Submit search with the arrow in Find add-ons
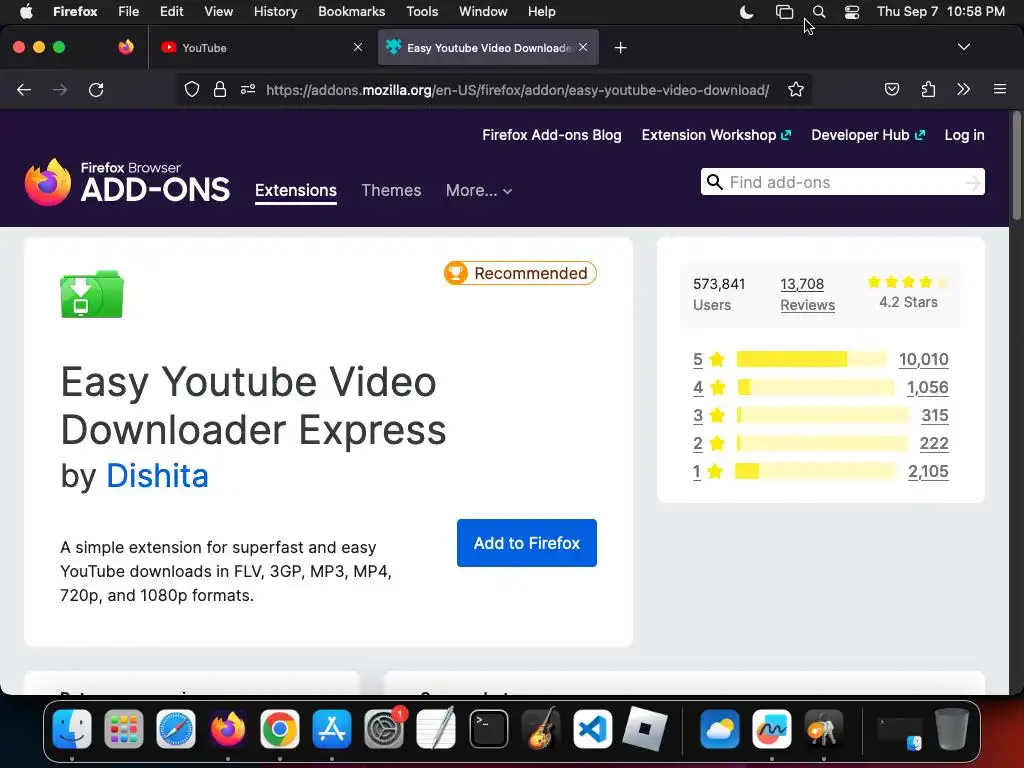This screenshot has width=1024, height=768. click(972, 183)
